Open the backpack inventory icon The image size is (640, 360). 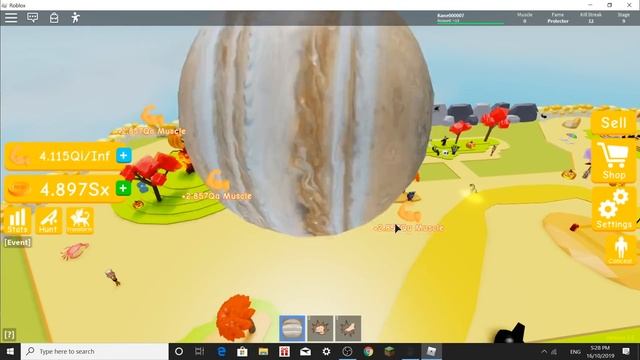[x=54, y=18]
